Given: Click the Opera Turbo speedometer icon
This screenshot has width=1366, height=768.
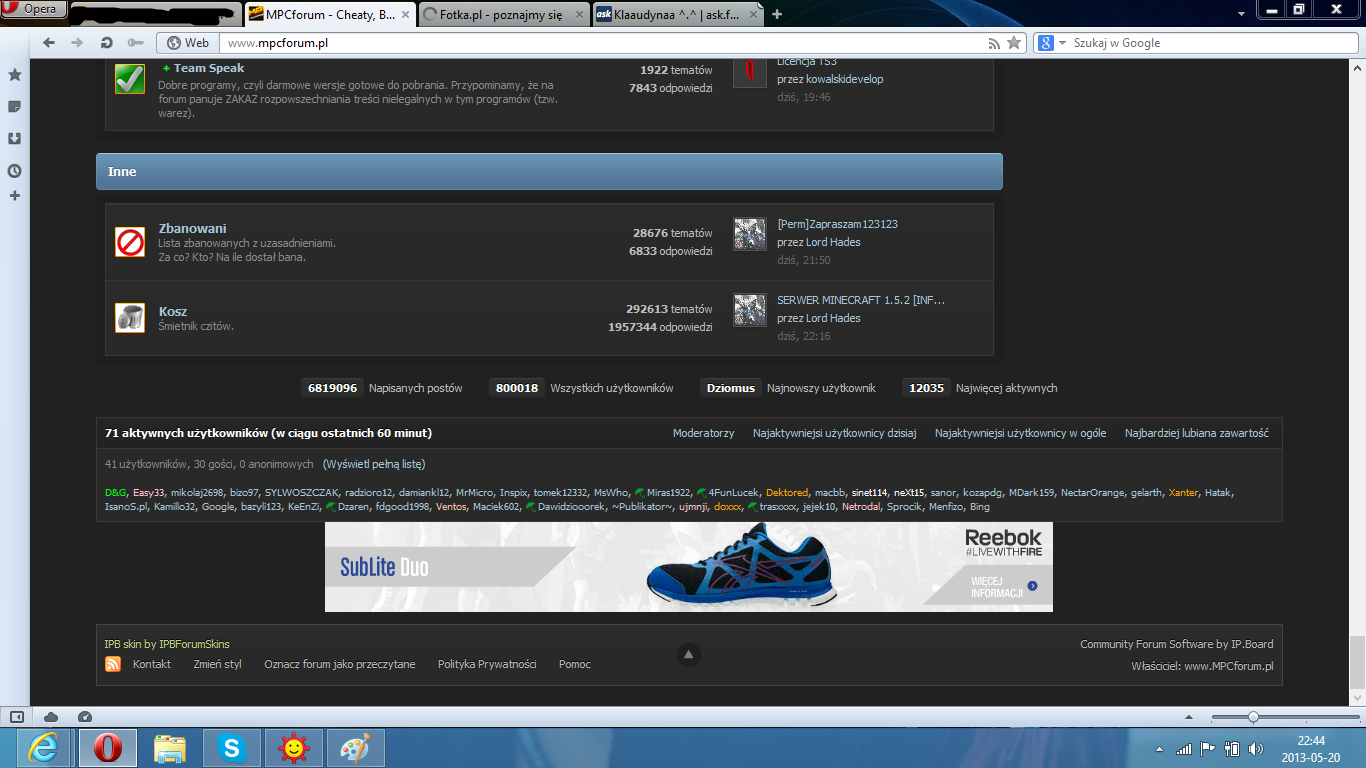Looking at the screenshot, I should click(85, 716).
